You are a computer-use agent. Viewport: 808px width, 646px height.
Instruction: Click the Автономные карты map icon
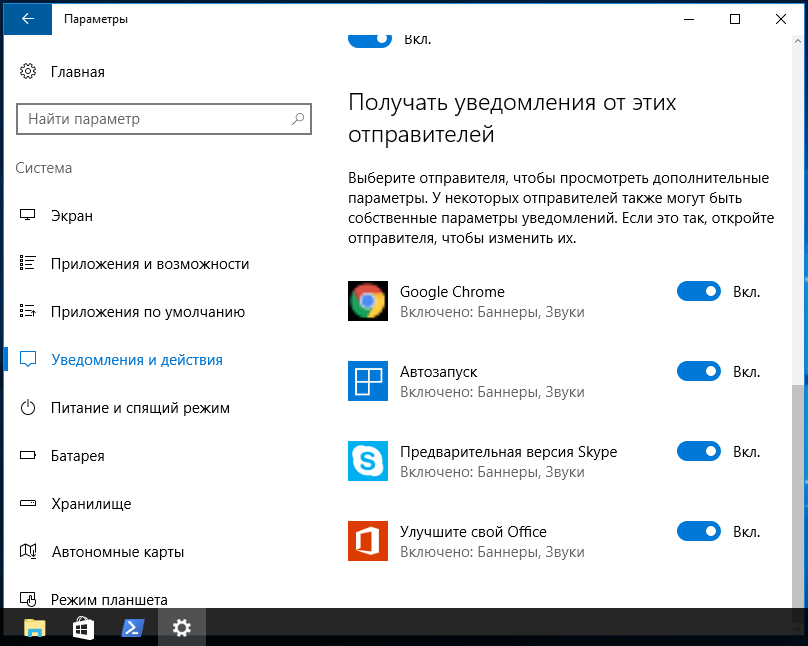click(x=28, y=551)
